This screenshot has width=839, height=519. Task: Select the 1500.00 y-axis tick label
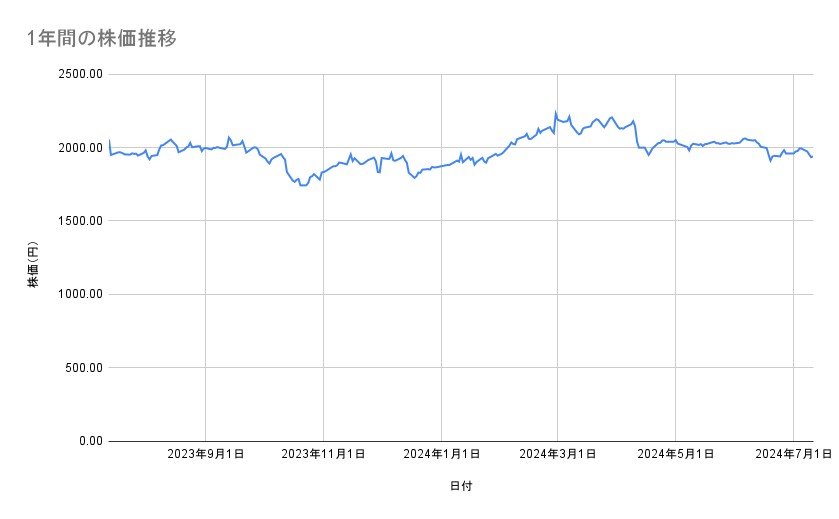pyautogui.click(x=78, y=221)
